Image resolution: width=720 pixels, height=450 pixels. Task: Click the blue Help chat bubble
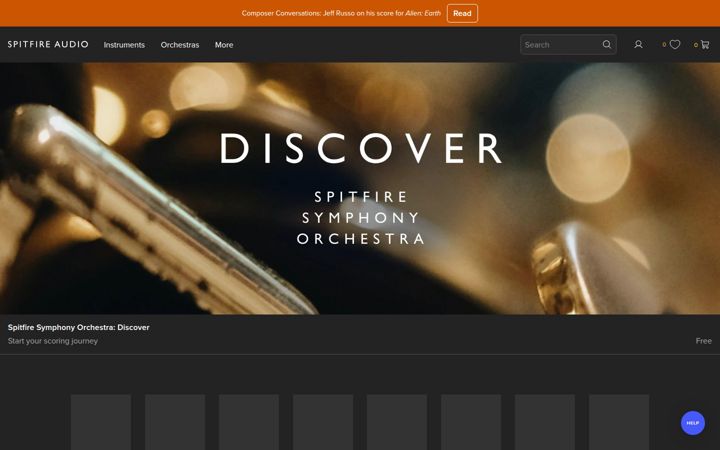pyautogui.click(x=692, y=423)
